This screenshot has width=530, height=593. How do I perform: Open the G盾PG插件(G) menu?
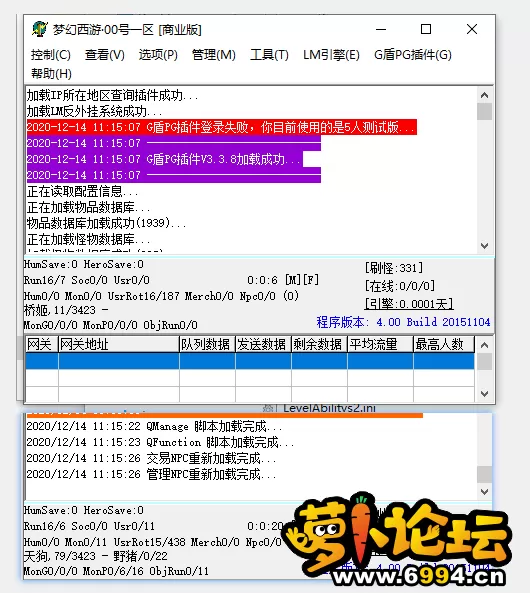tap(413, 55)
